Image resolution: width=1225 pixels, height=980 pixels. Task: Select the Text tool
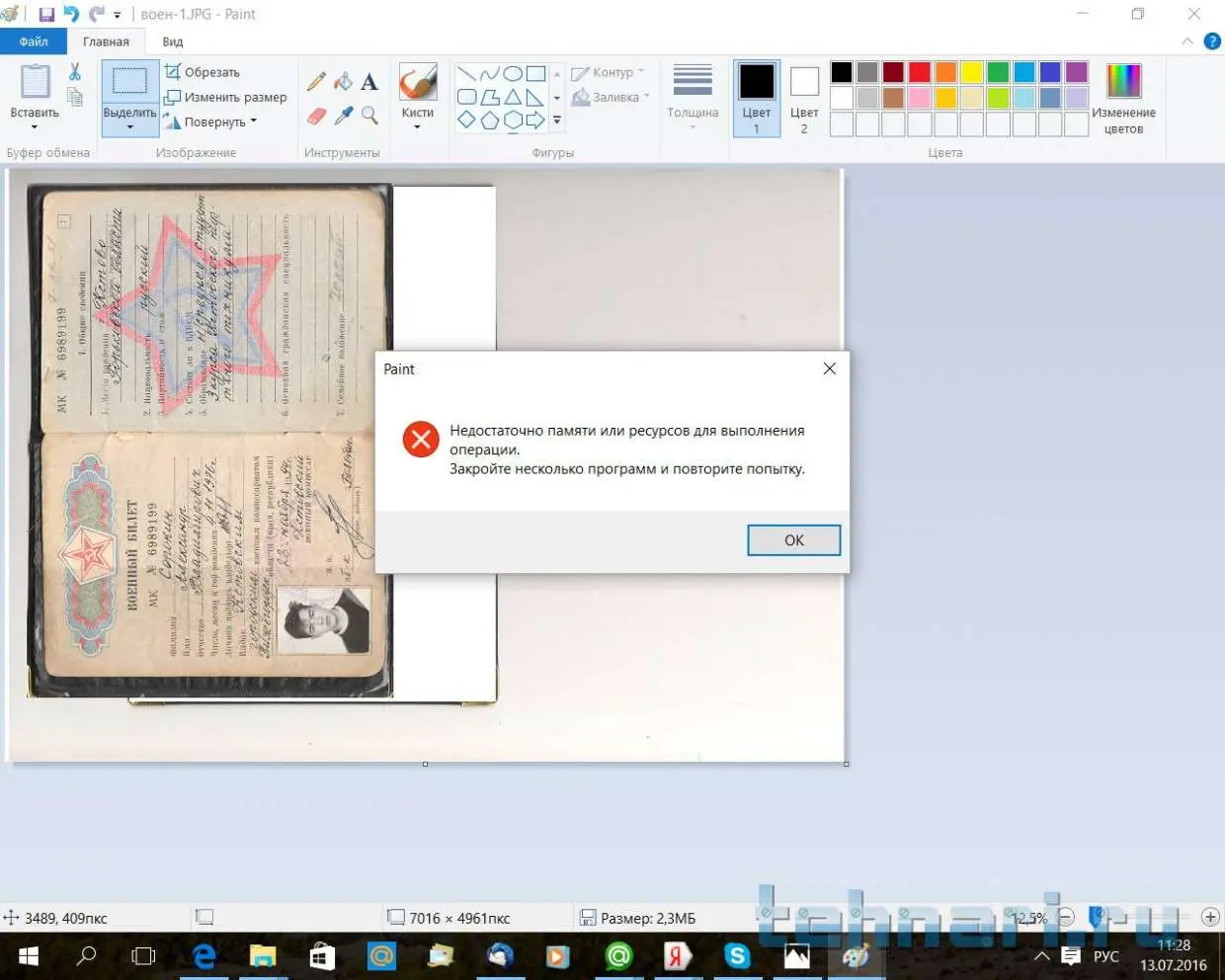(369, 82)
